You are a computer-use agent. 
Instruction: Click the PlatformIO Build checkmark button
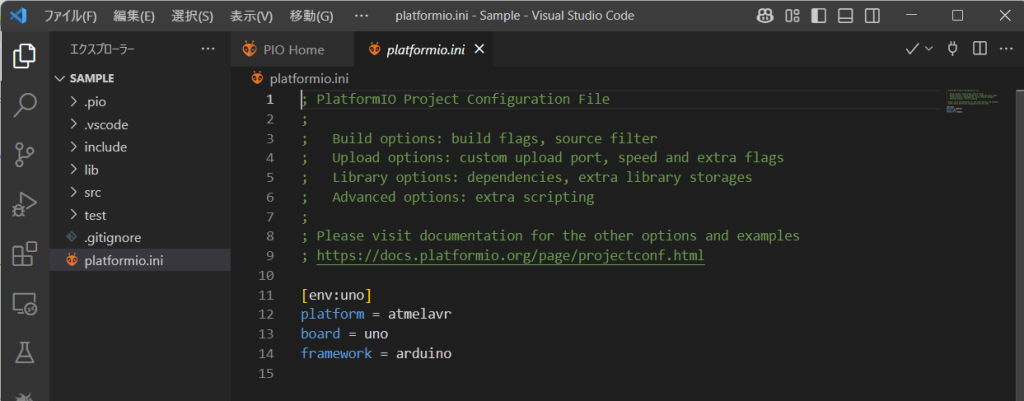pos(912,49)
